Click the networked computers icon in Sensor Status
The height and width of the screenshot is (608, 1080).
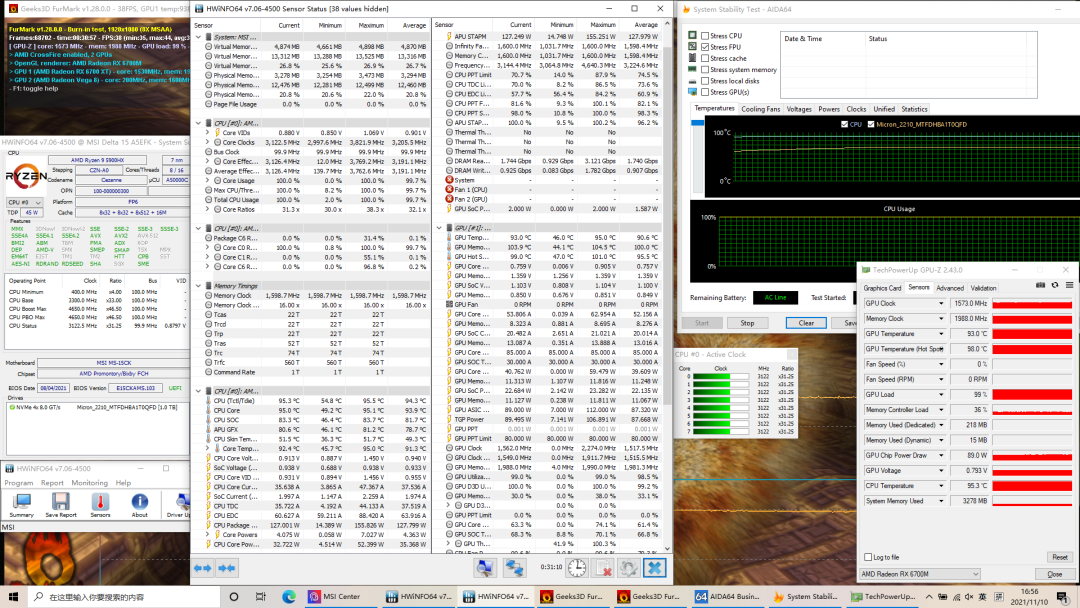[x=514, y=568]
